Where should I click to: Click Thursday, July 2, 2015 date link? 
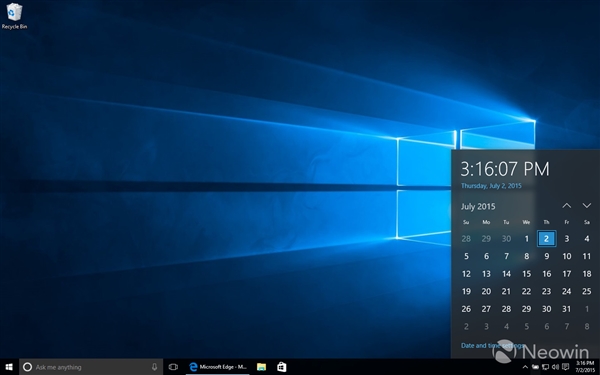click(491, 186)
